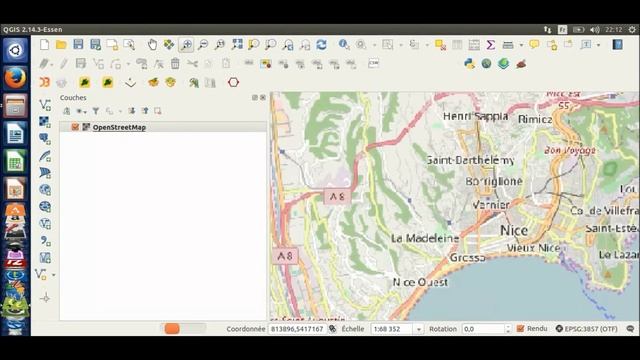Open the Help contents book icon
Image resolution: width=640 pixels, height=360 pixels.
coord(617,44)
